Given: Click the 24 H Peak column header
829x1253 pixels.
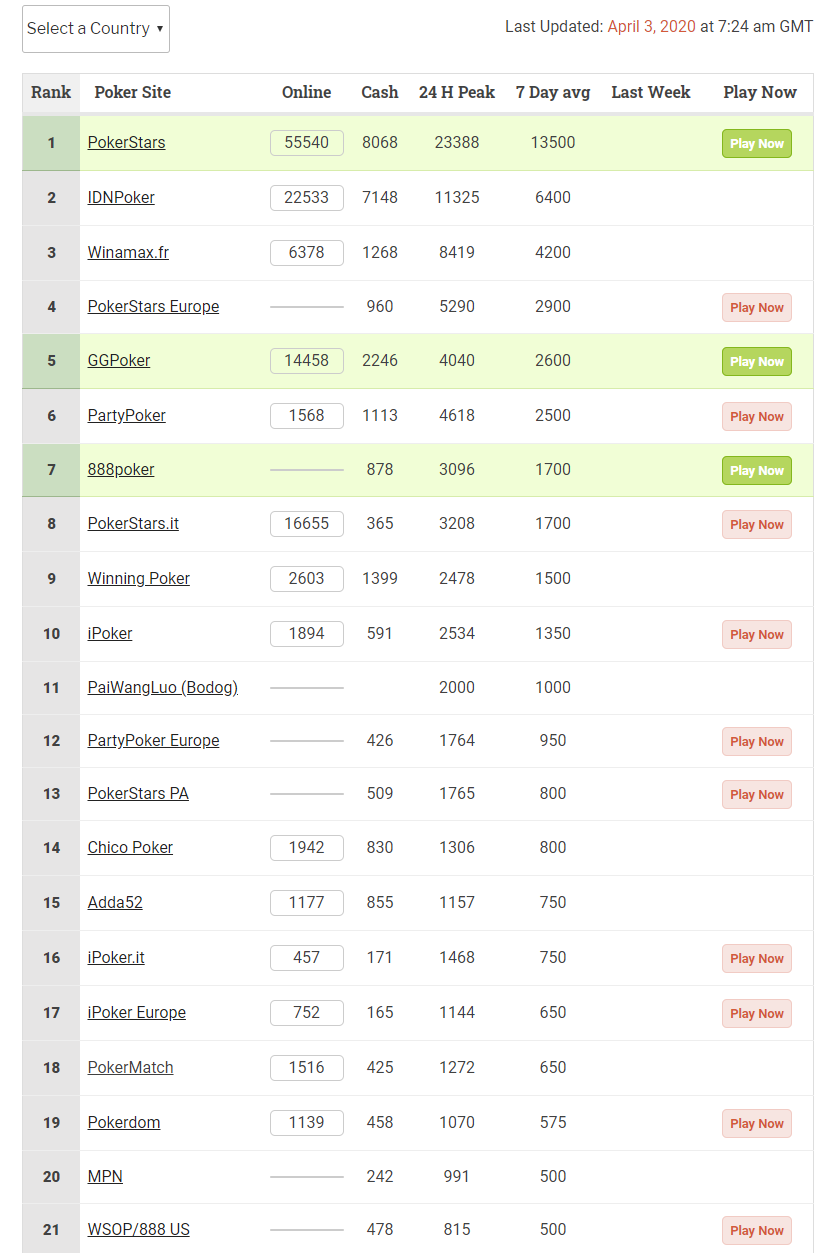Looking at the screenshot, I should click(x=457, y=92).
